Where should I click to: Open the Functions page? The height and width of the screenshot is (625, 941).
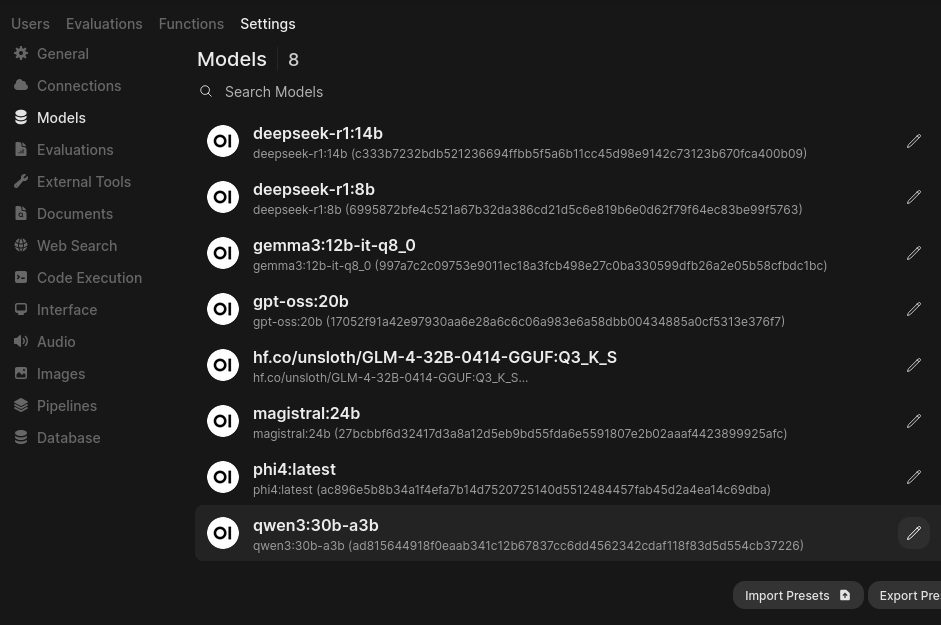(x=191, y=23)
